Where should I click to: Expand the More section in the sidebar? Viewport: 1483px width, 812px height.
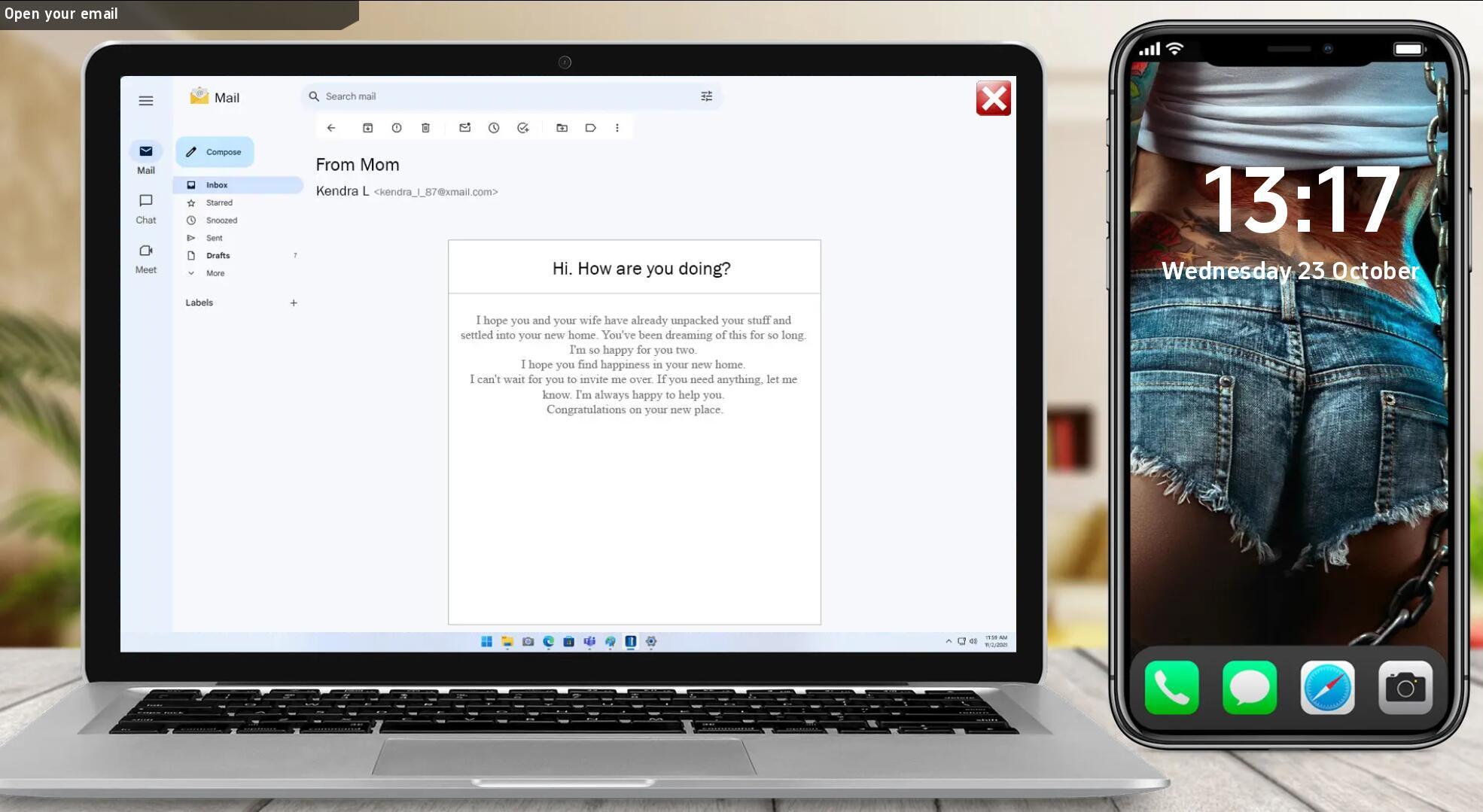coord(215,273)
